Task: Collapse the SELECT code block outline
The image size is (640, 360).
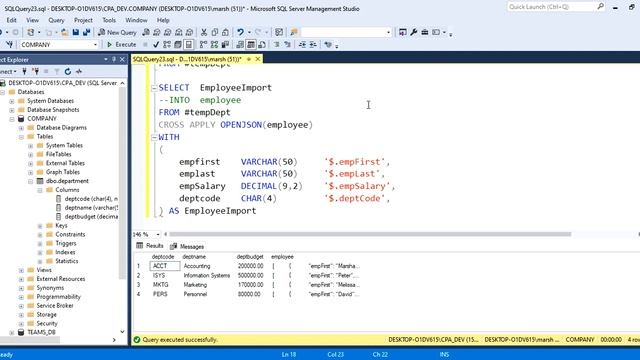Action: (154, 88)
